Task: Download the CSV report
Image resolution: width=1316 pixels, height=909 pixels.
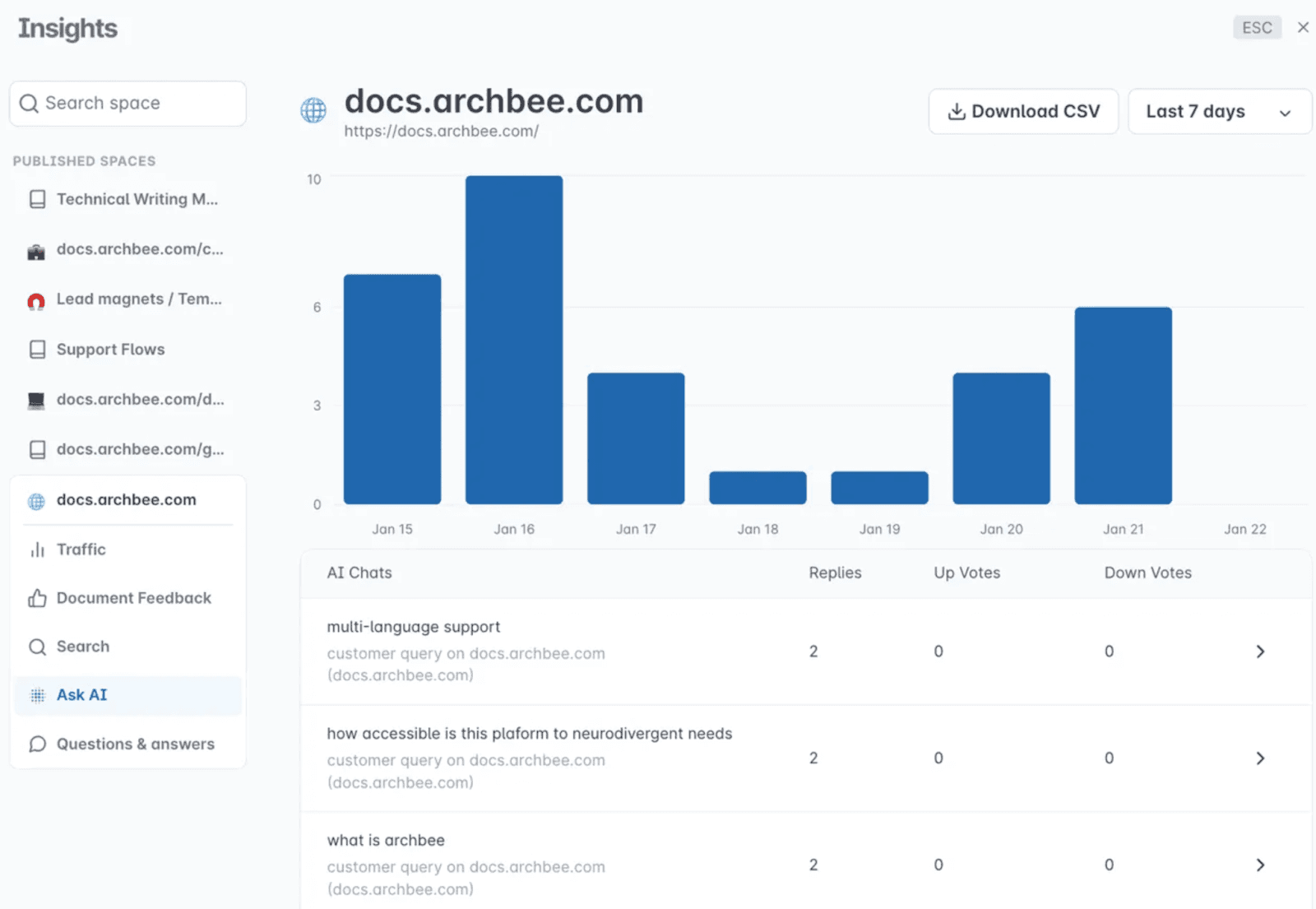Action: point(1023,111)
